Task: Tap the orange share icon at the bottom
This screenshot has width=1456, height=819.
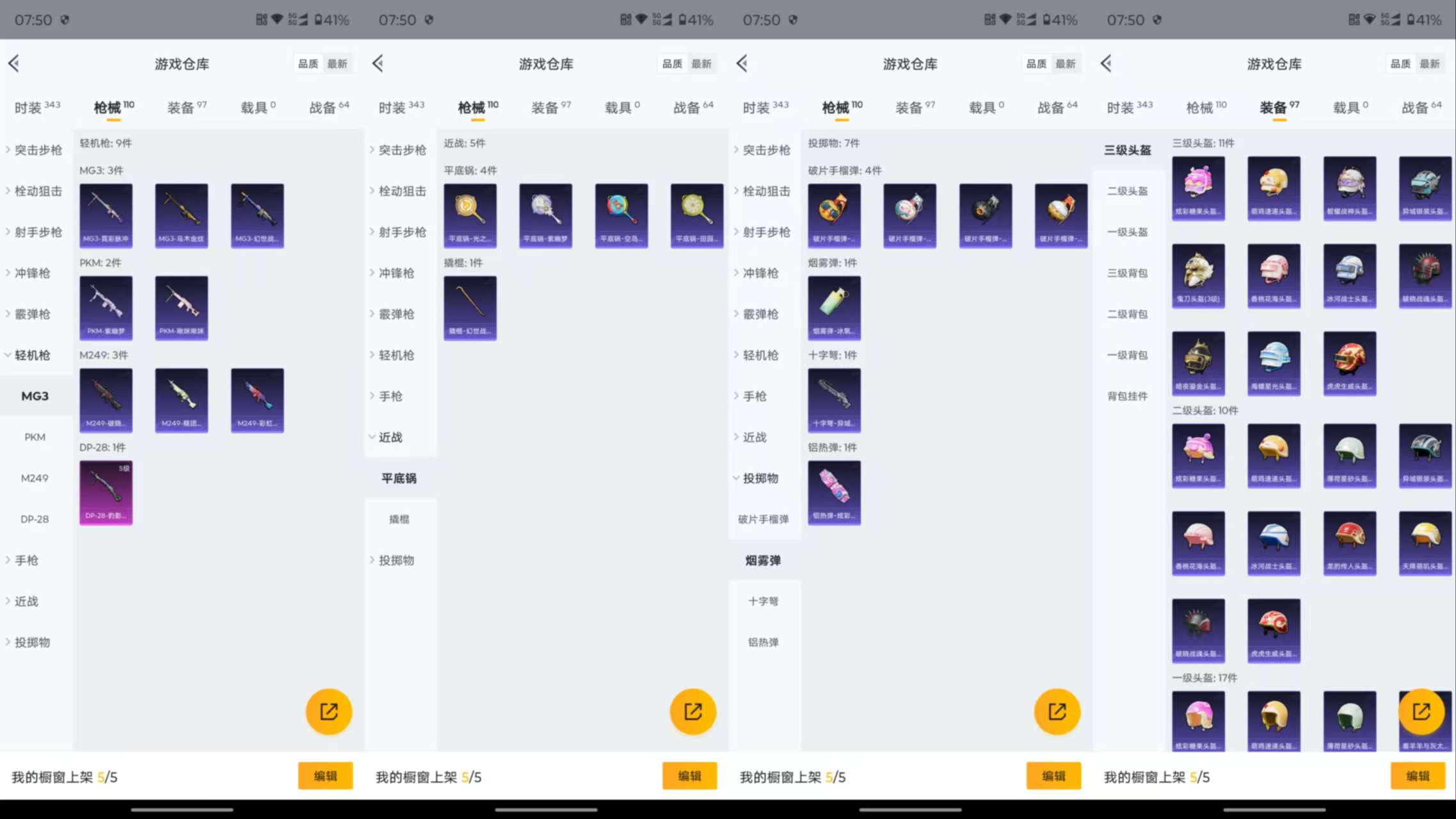Action: click(x=328, y=711)
